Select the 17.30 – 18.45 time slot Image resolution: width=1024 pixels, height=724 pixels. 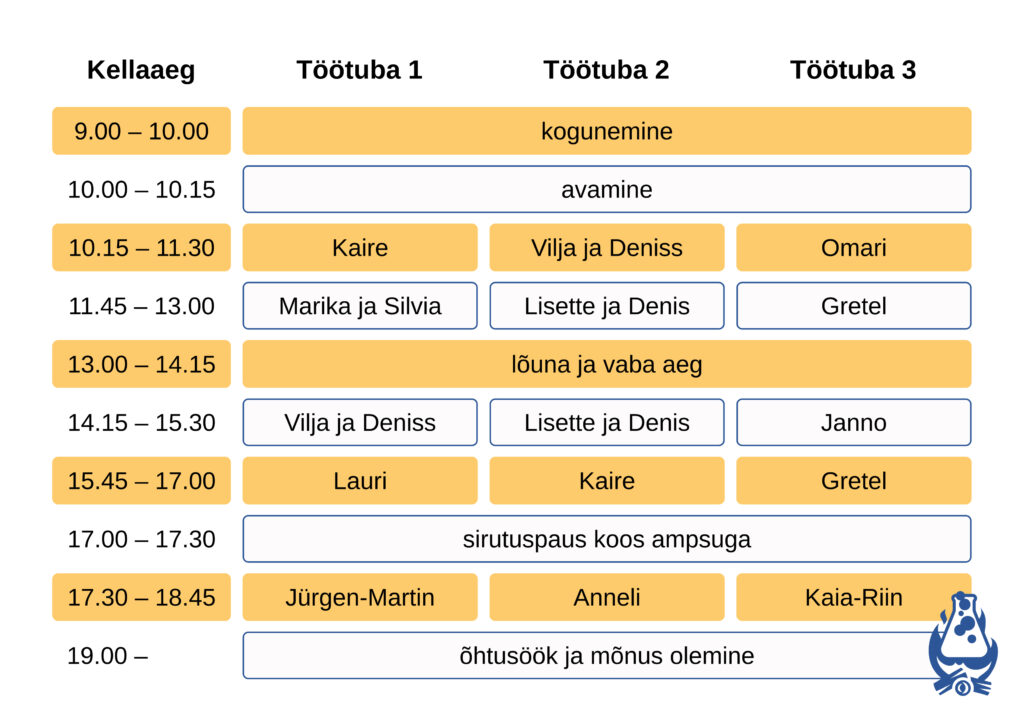tap(141, 598)
